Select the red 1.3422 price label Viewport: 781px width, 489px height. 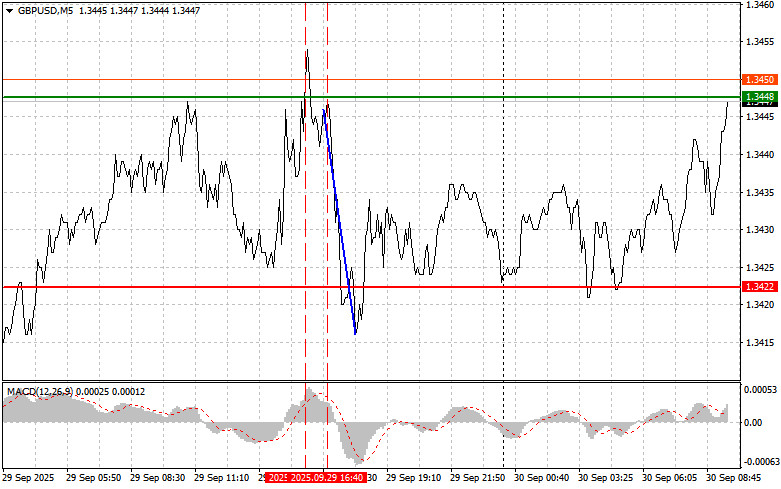[759, 287]
